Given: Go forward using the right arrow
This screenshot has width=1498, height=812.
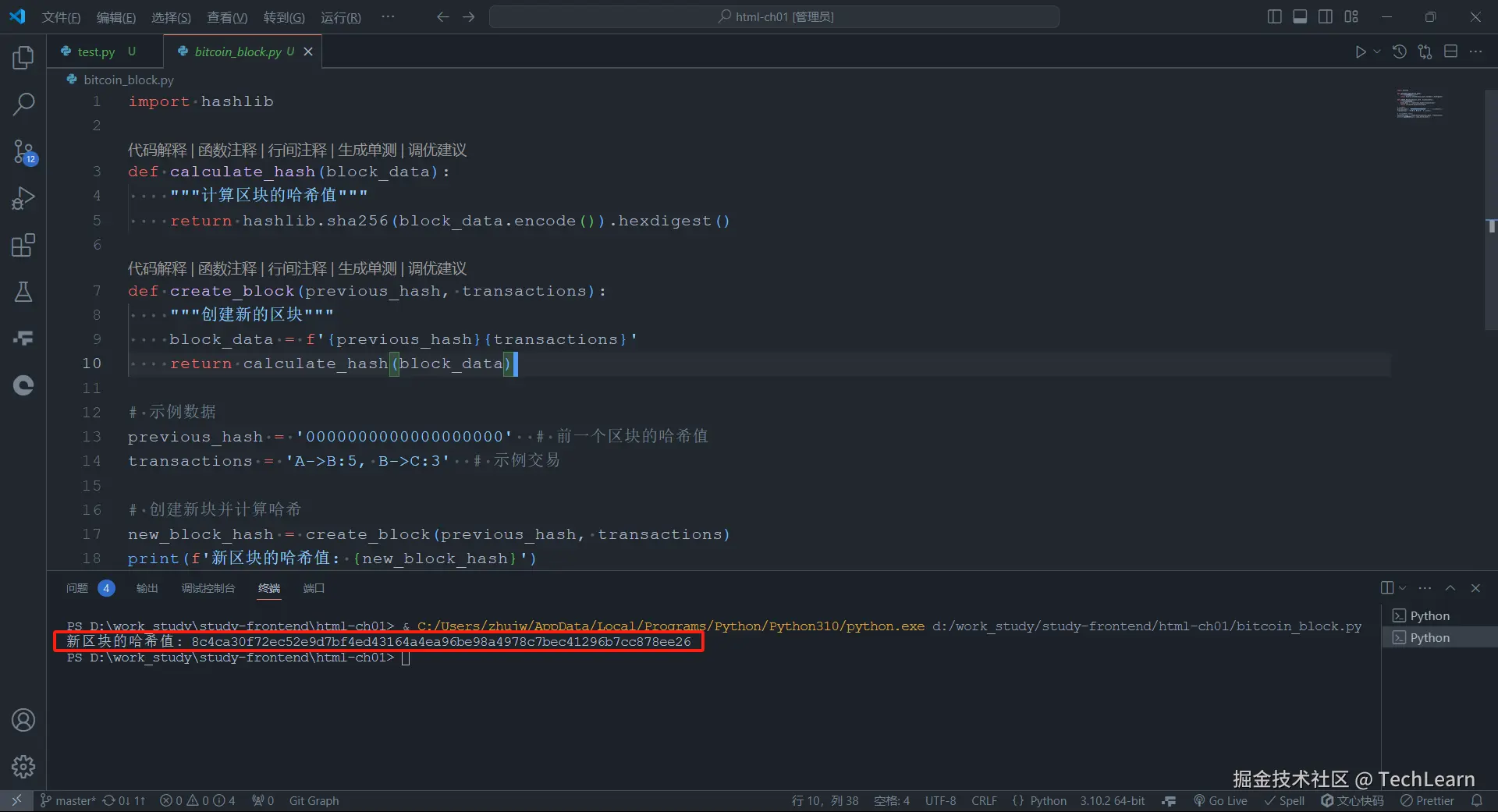Looking at the screenshot, I should pos(469,16).
